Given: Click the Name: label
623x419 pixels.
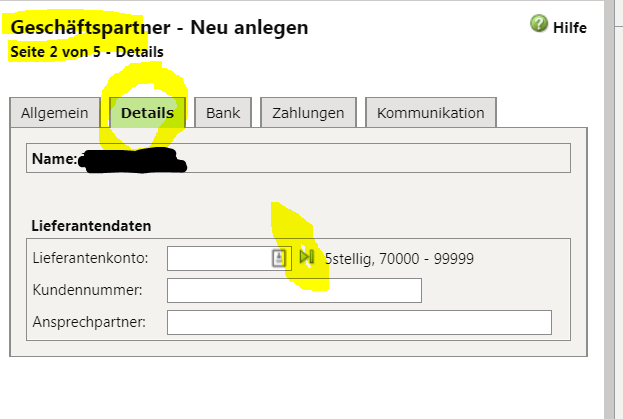Looking at the screenshot, I should pos(54,158).
